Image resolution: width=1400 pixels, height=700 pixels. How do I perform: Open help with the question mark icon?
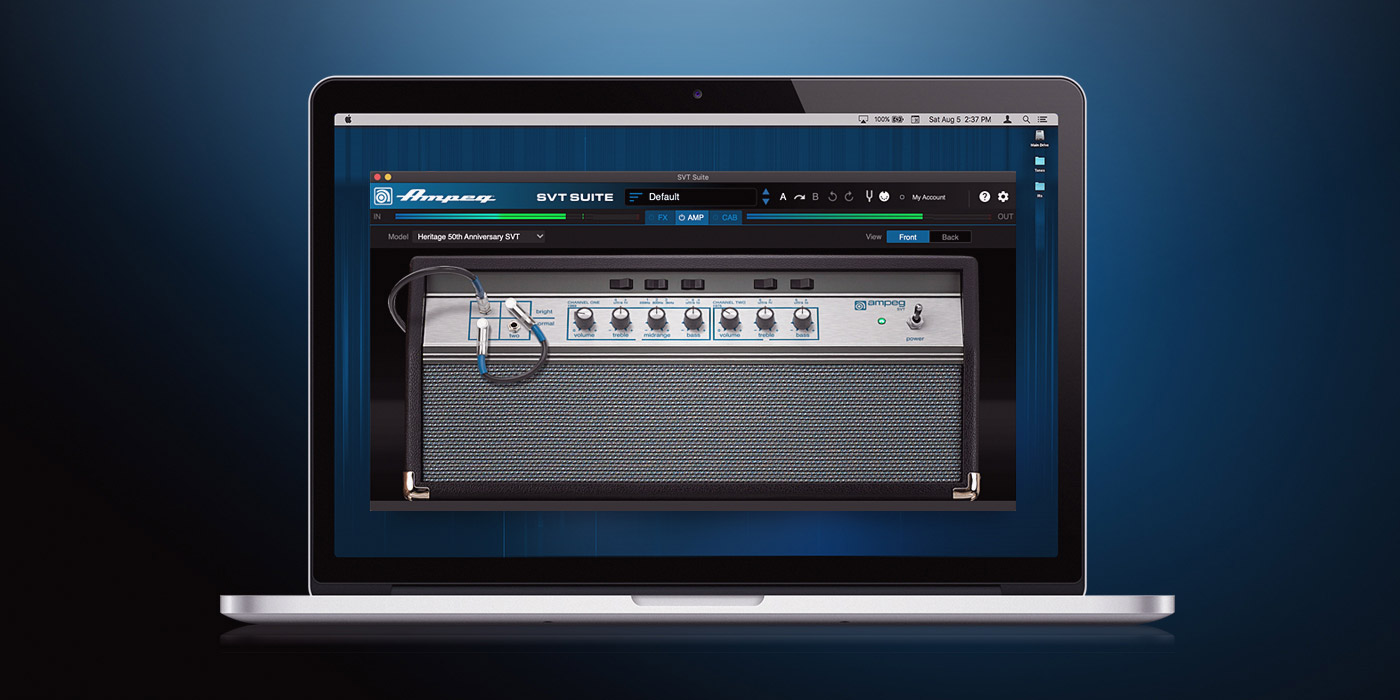(985, 197)
